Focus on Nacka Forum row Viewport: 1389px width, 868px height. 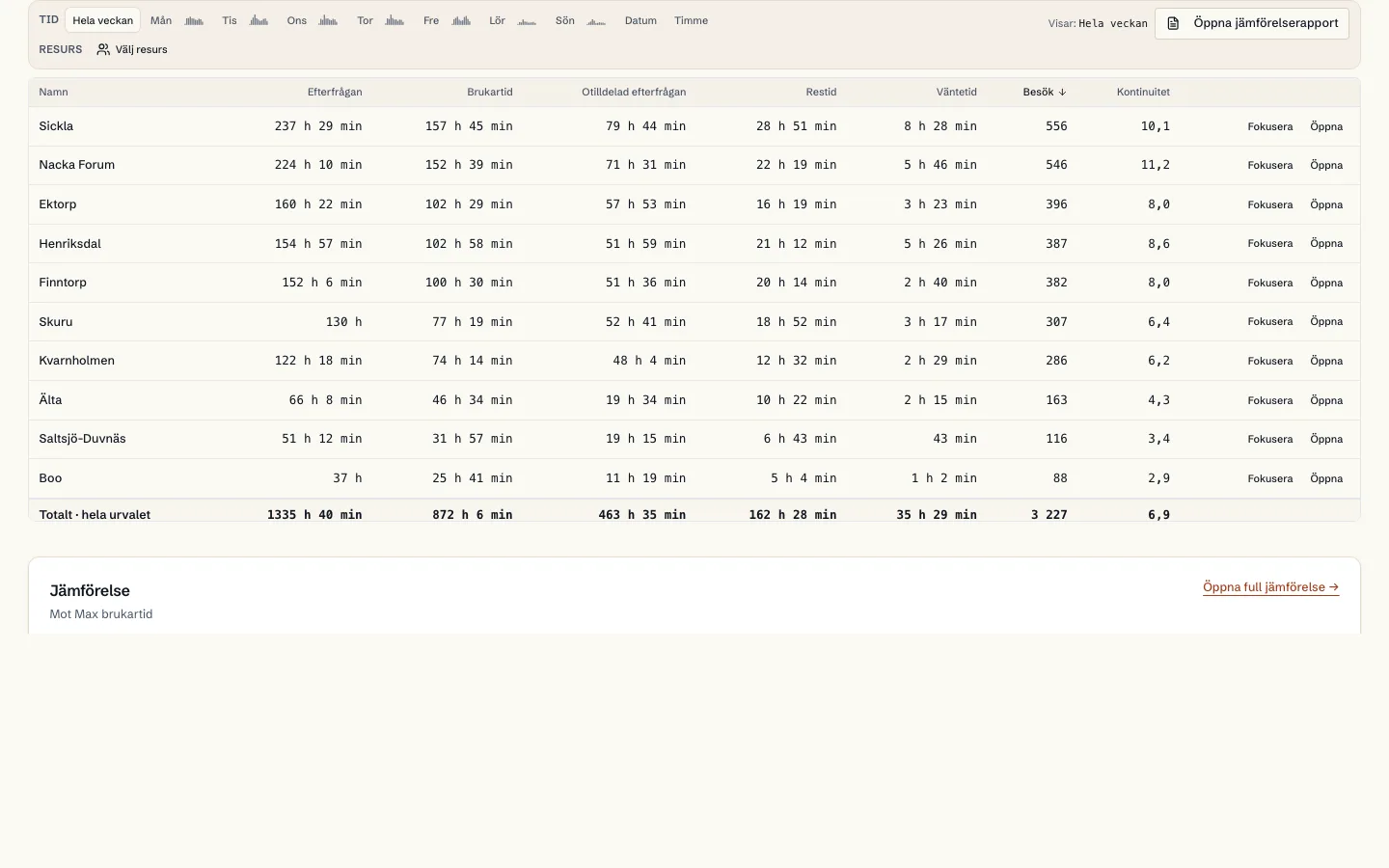tap(1270, 165)
